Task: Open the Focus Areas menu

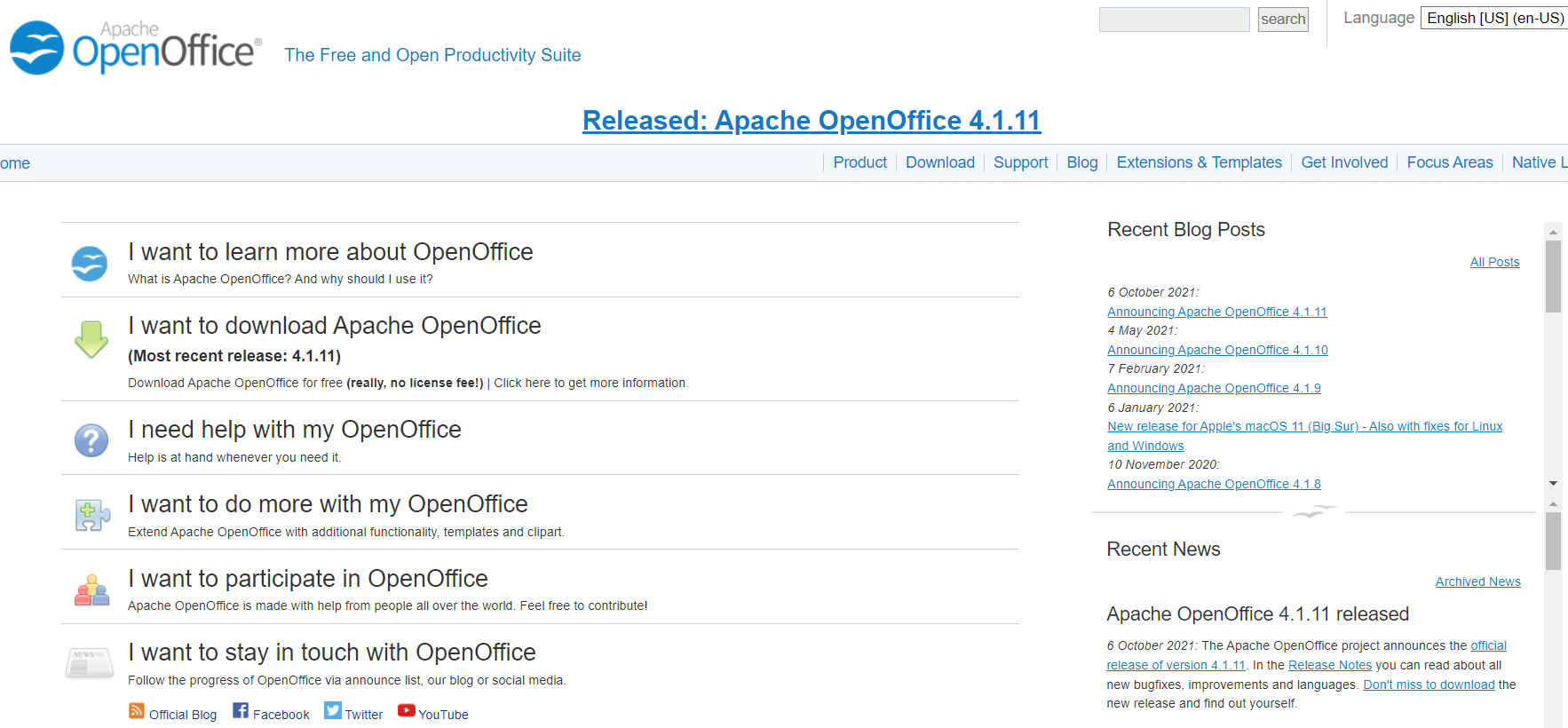Action: 1450,162
